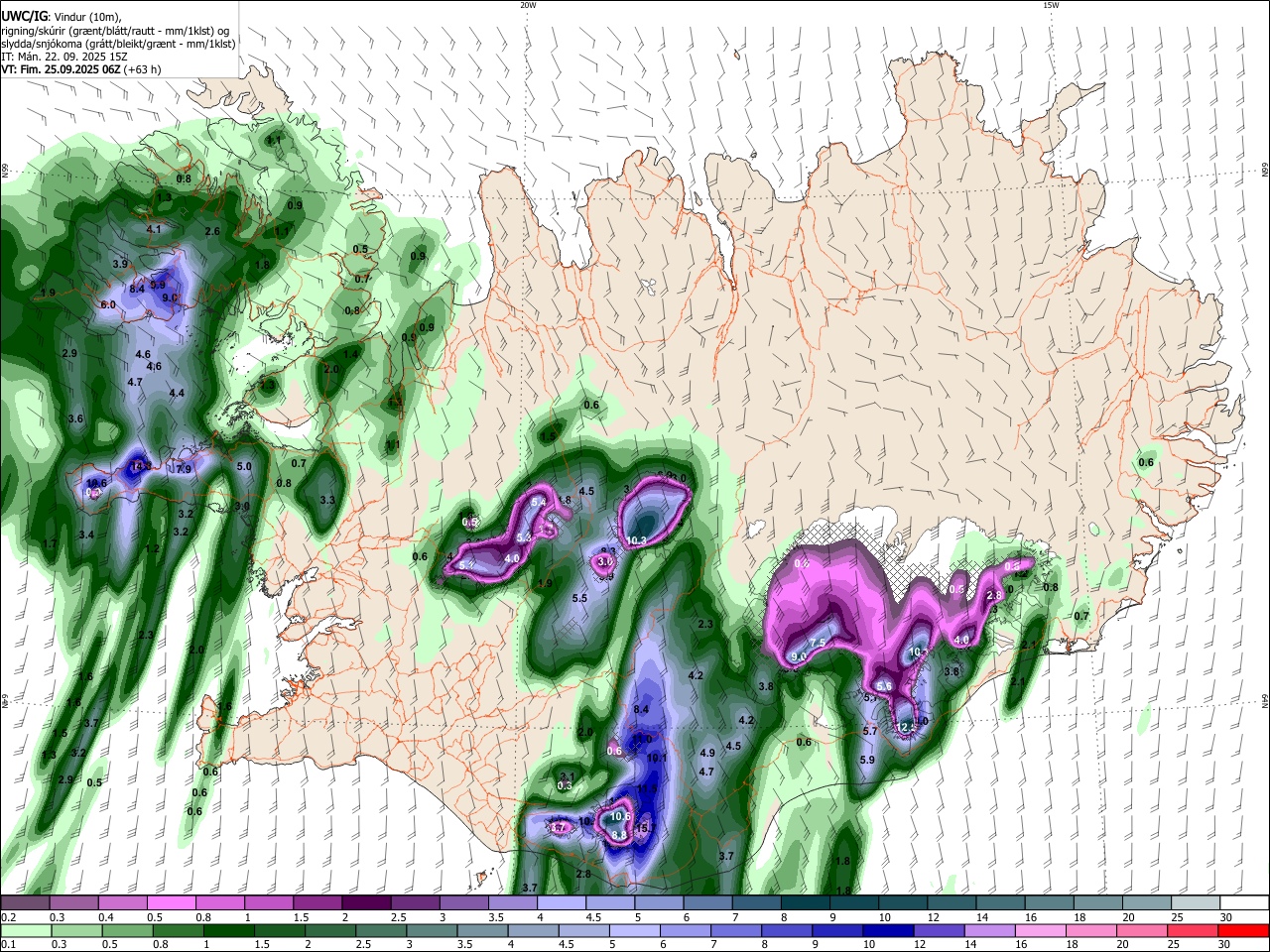Pick the dark teal swatch right of upper-legend 10
The width and height of the screenshot is (1270, 952).
pyautogui.click(x=903, y=902)
